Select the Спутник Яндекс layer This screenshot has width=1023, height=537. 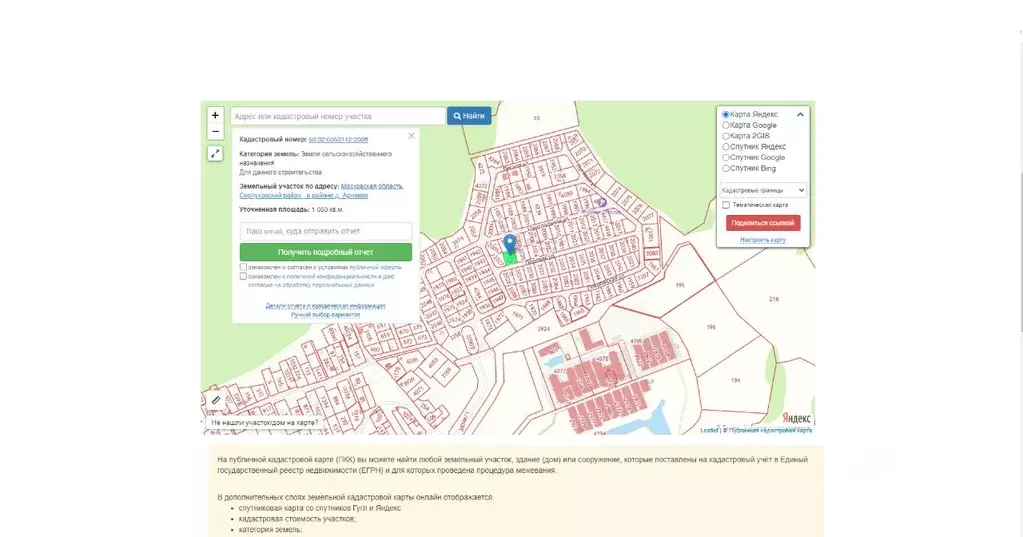coord(725,147)
